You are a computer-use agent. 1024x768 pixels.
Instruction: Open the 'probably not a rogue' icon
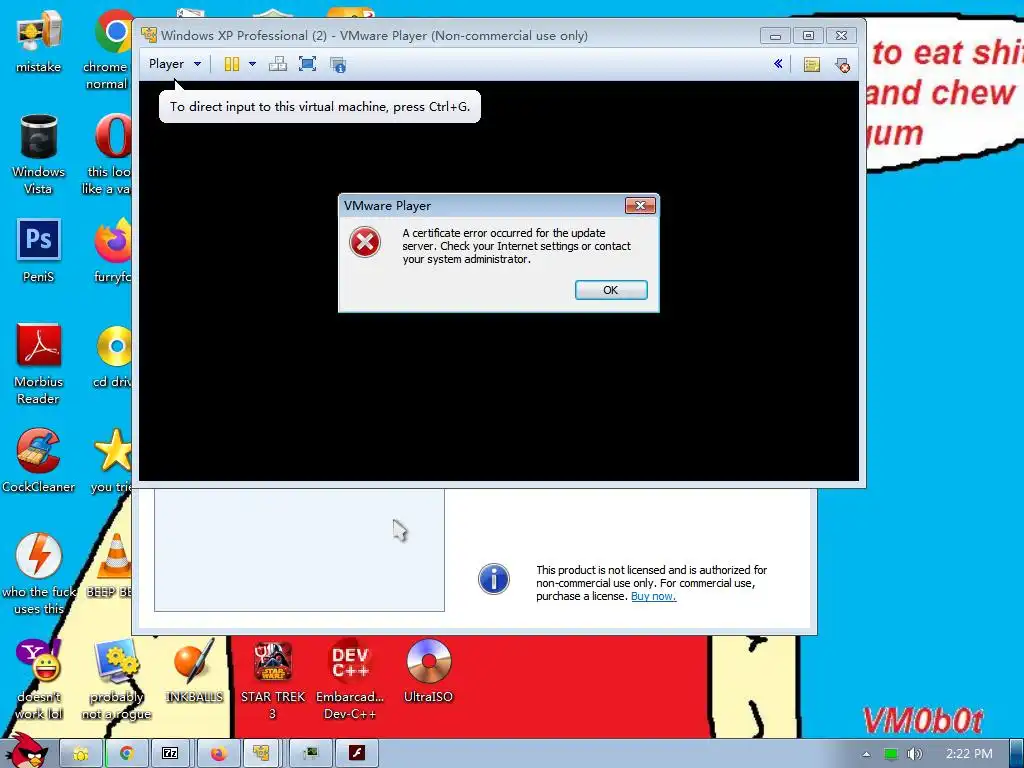(x=116, y=680)
